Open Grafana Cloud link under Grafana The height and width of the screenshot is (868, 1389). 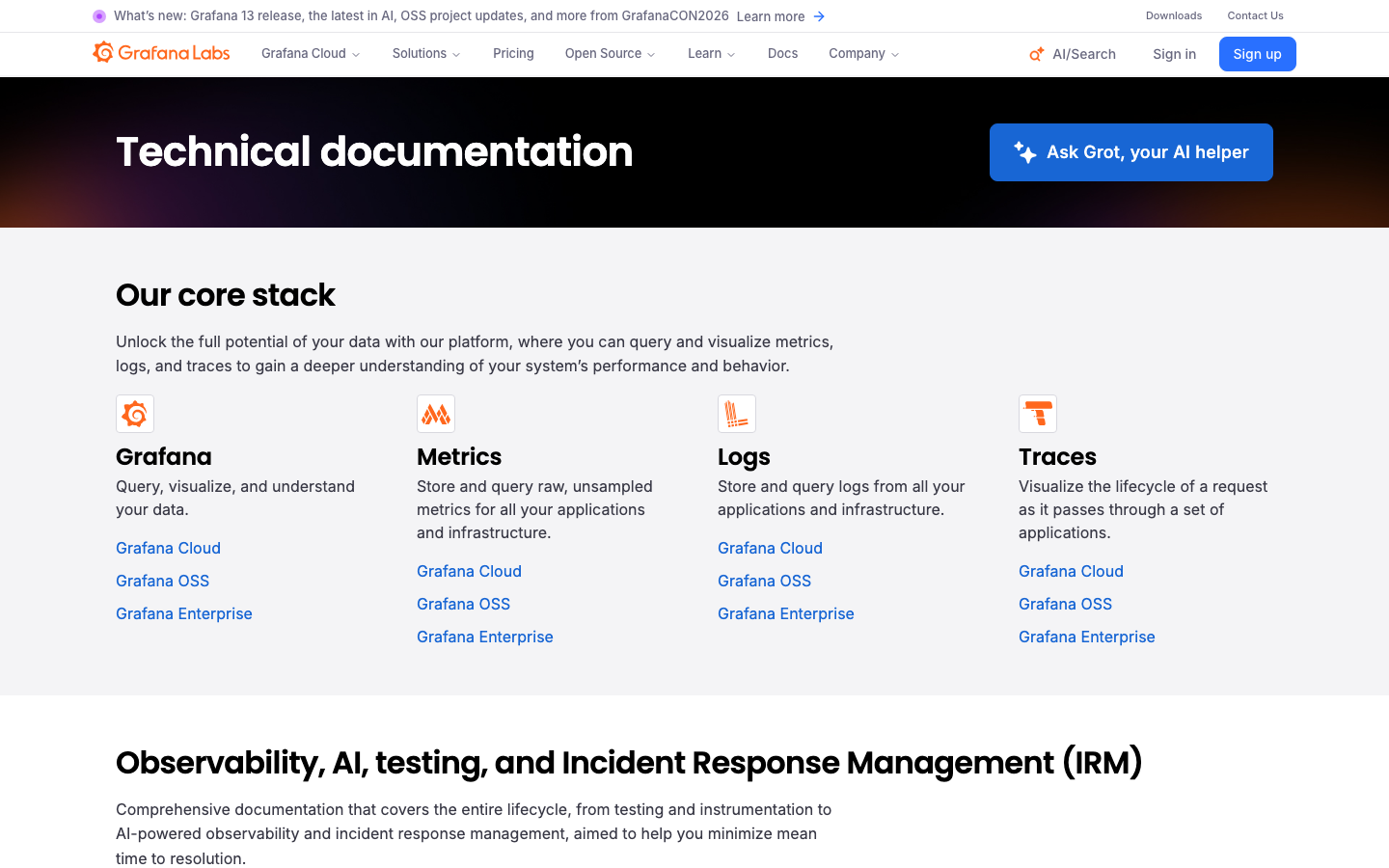pyautogui.click(x=168, y=548)
